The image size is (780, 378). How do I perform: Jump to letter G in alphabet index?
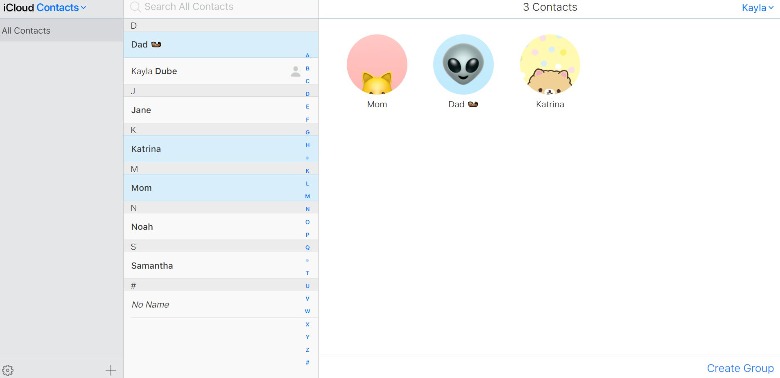pos(307,132)
